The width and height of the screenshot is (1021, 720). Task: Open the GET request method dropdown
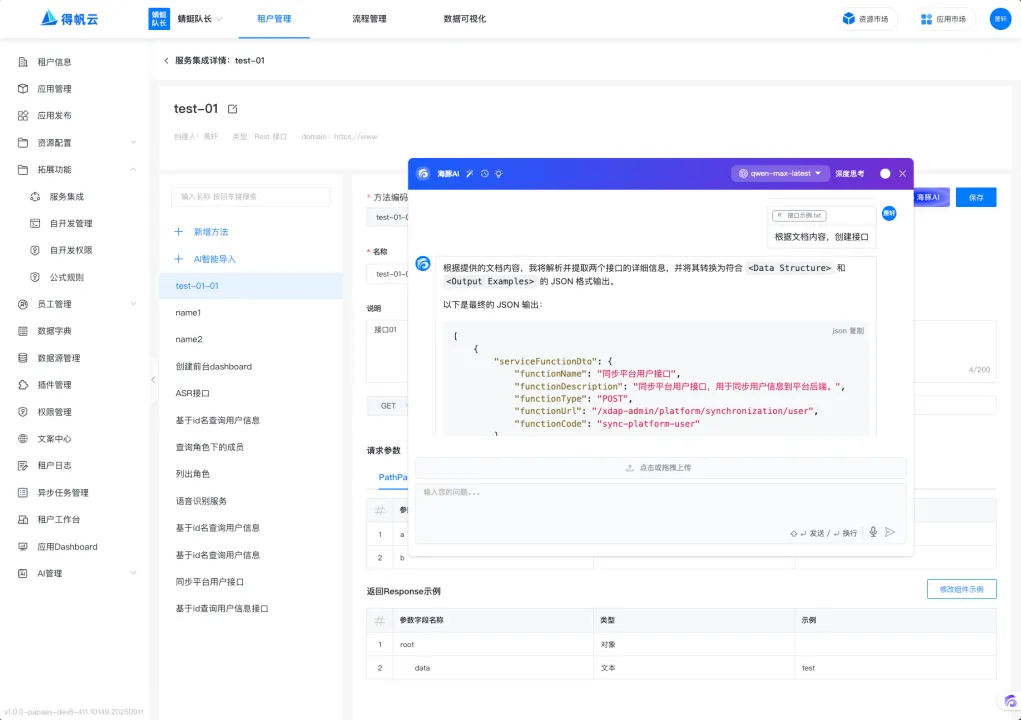tap(389, 406)
